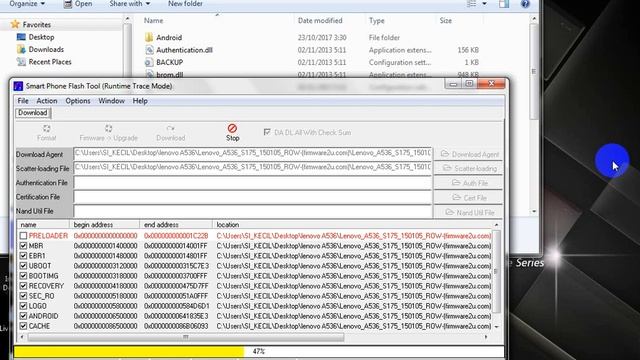Click the Download Agent browse button
This screenshot has width=640, height=360.
[469, 154]
